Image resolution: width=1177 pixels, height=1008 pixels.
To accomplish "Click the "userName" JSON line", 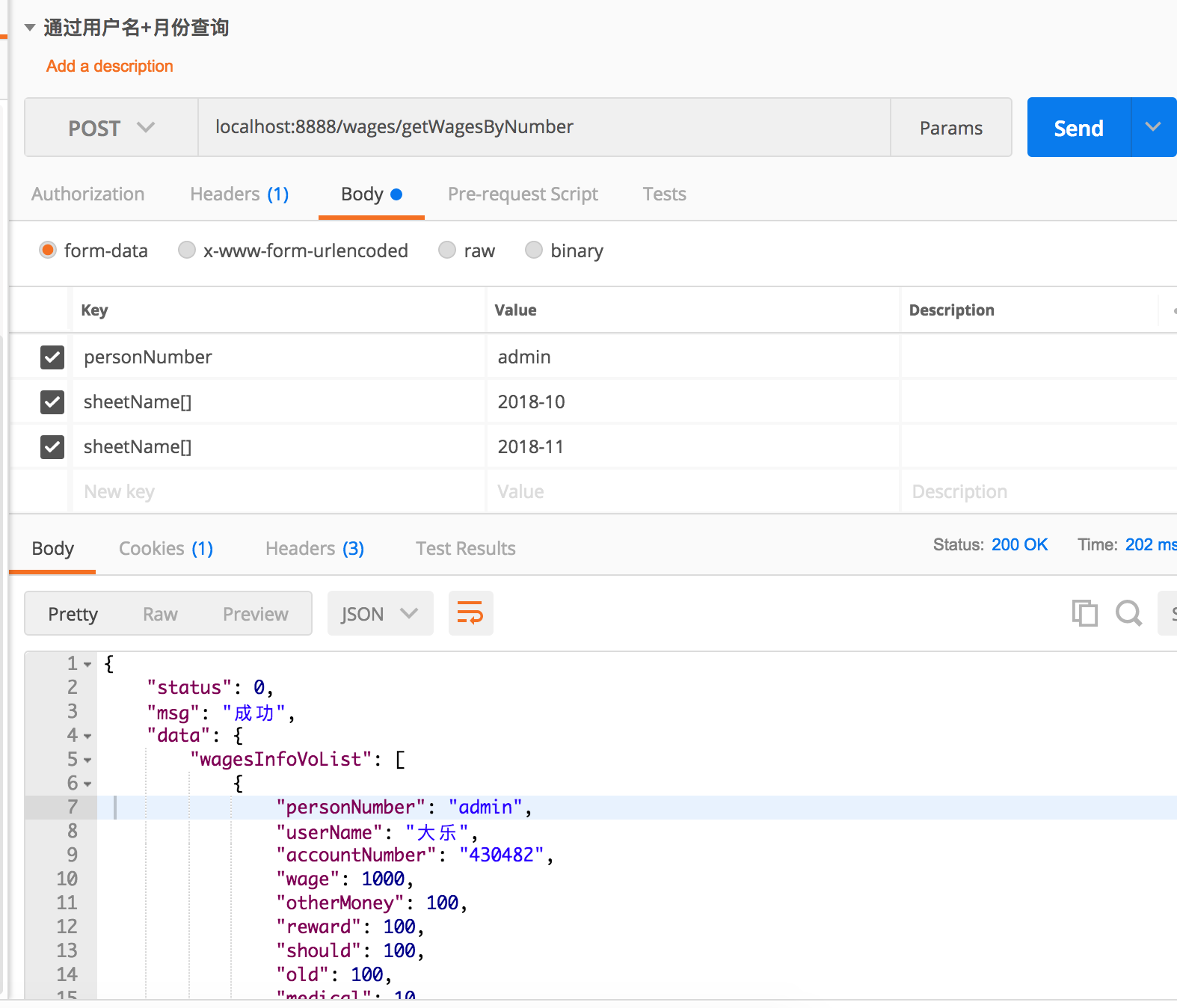I will click(x=377, y=832).
